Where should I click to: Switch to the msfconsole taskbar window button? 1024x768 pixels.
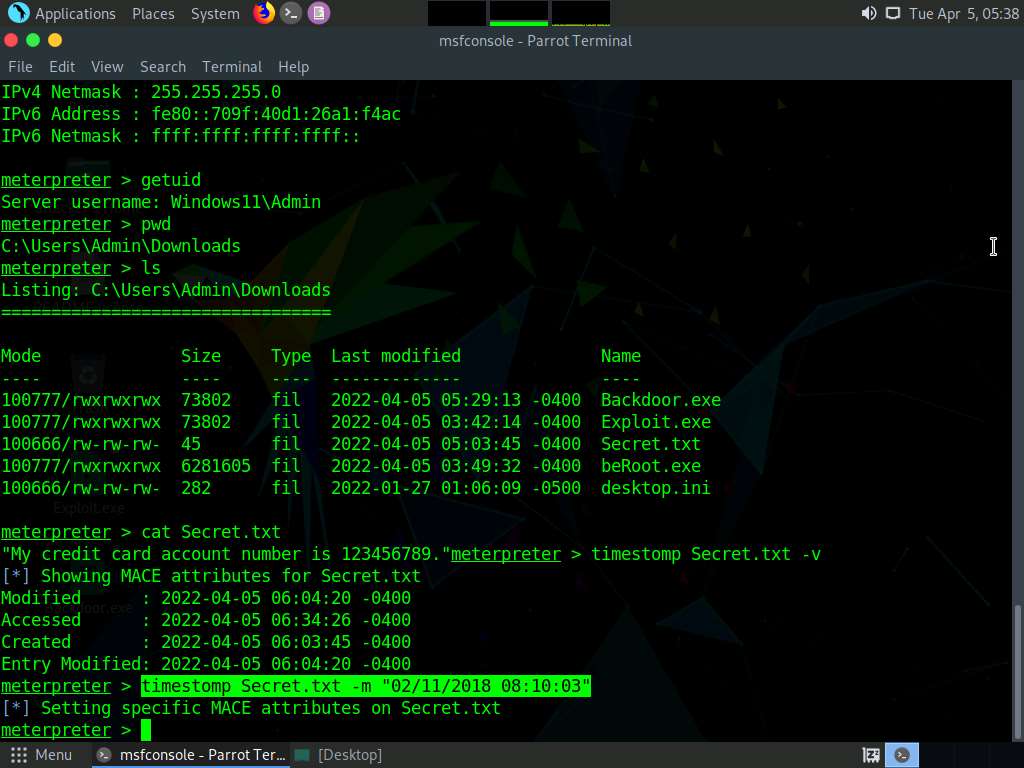pos(191,755)
